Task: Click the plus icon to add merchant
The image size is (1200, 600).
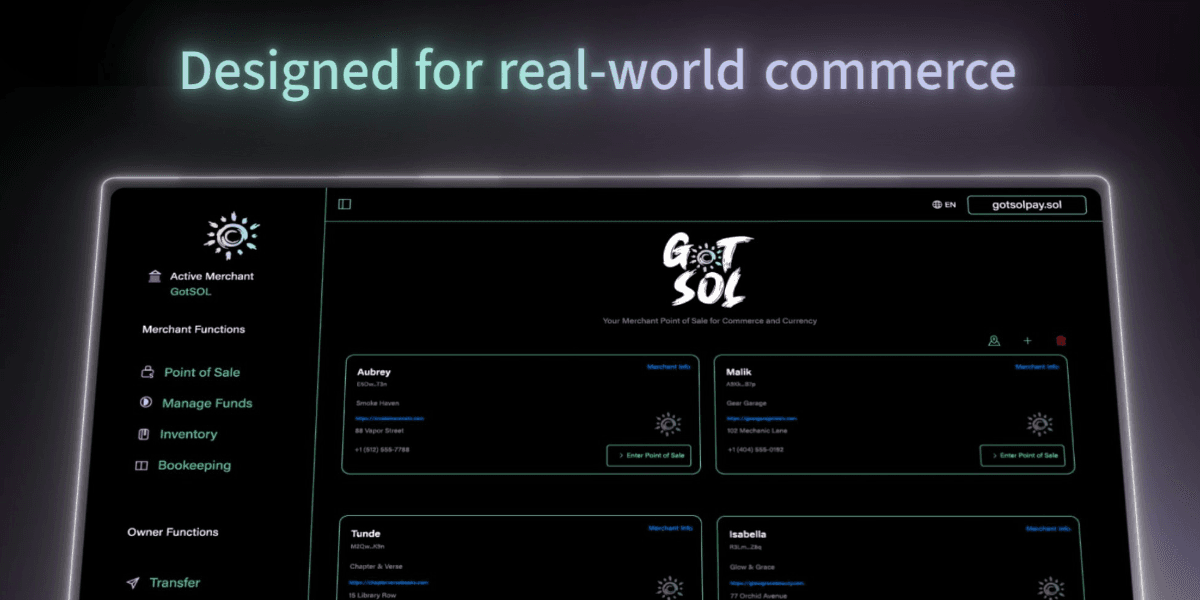Action: [x=1027, y=341]
